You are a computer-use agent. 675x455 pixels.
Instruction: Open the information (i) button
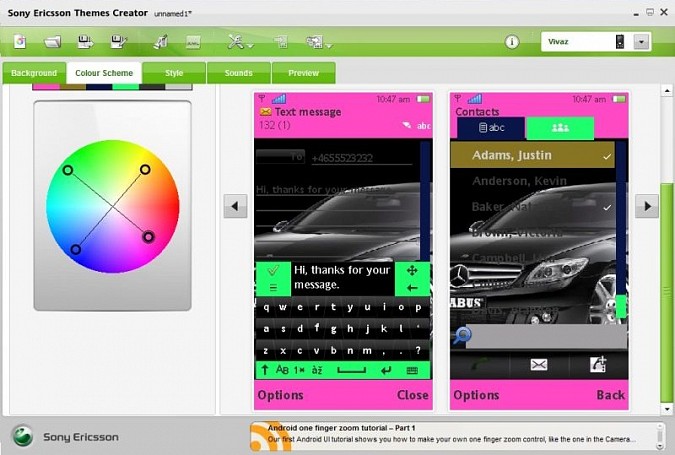(x=512, y=42)
